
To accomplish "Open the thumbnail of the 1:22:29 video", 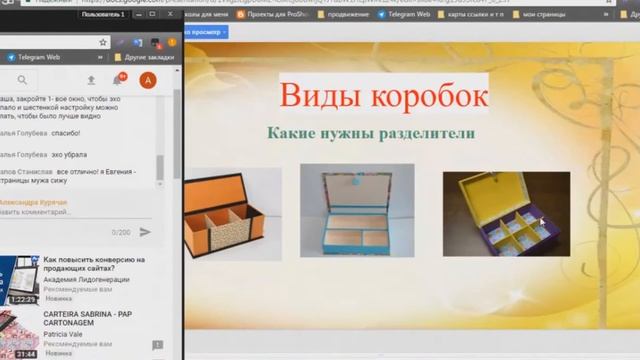I will (x=19, y=280).
